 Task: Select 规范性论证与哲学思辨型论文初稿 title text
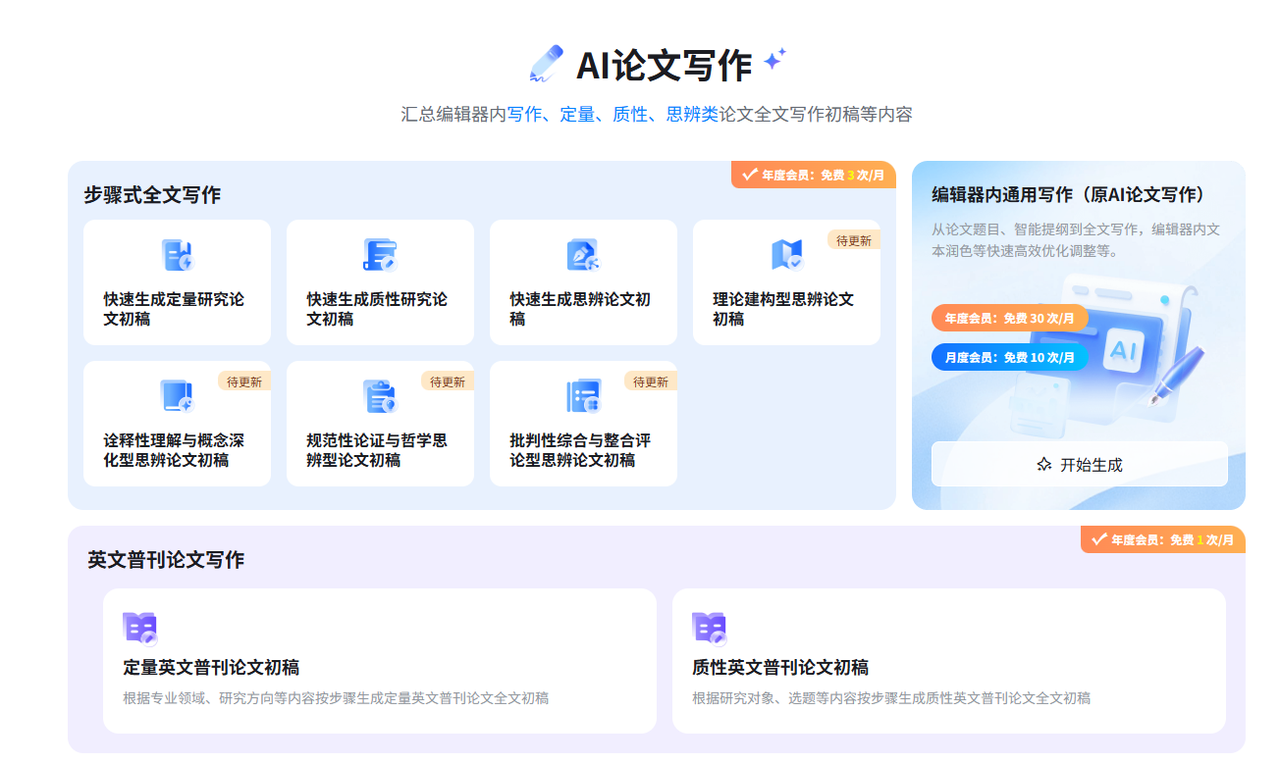tap(377, 450)
